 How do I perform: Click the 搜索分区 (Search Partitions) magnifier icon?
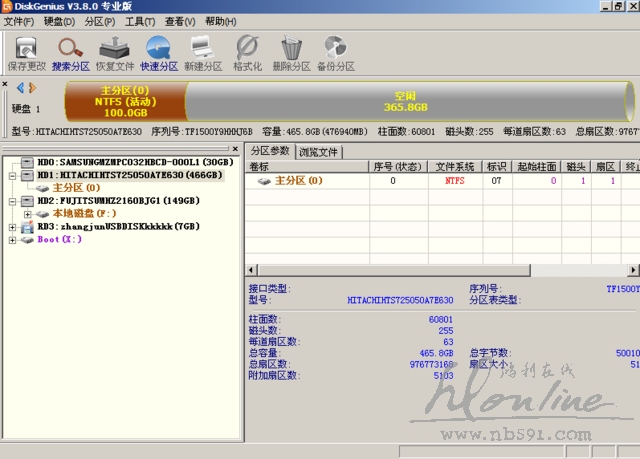click(71, 52)
